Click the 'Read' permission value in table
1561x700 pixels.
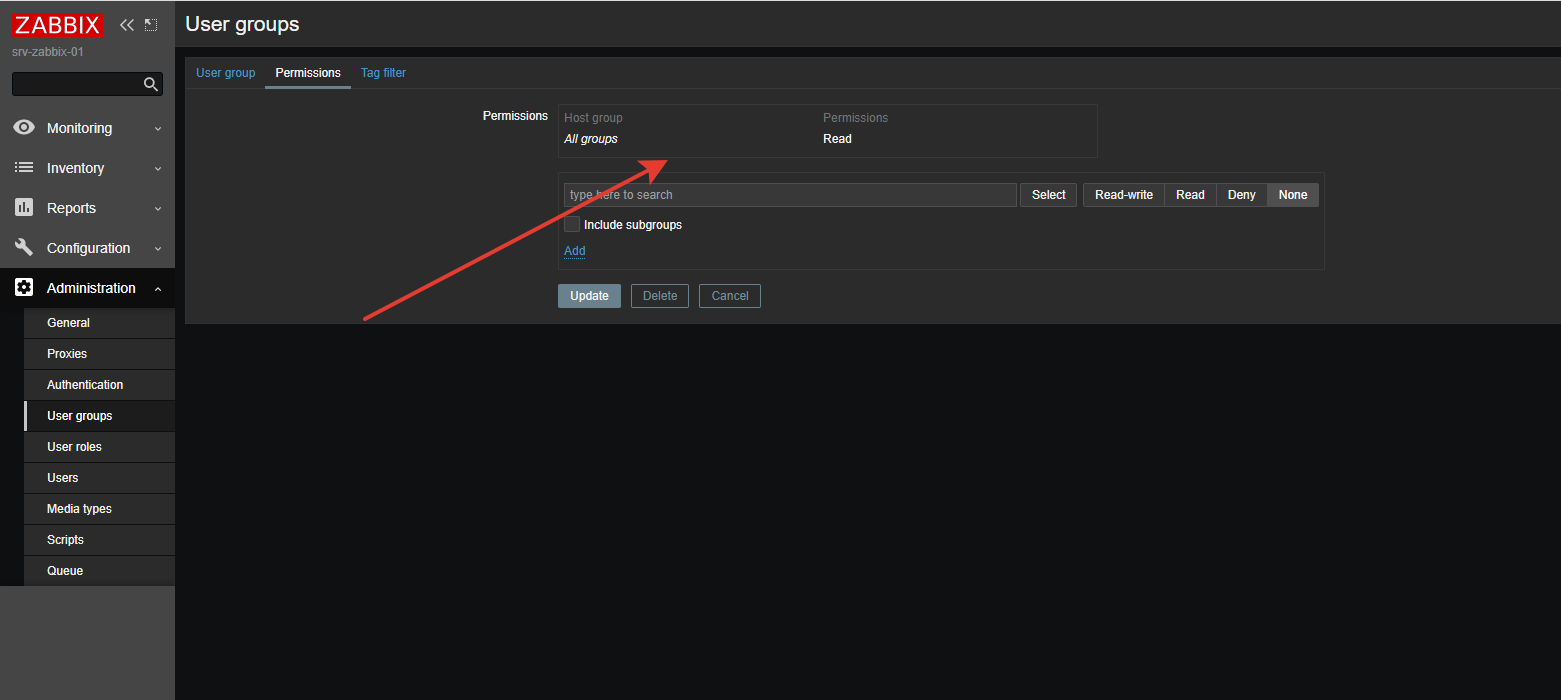(x=837, y=139)
